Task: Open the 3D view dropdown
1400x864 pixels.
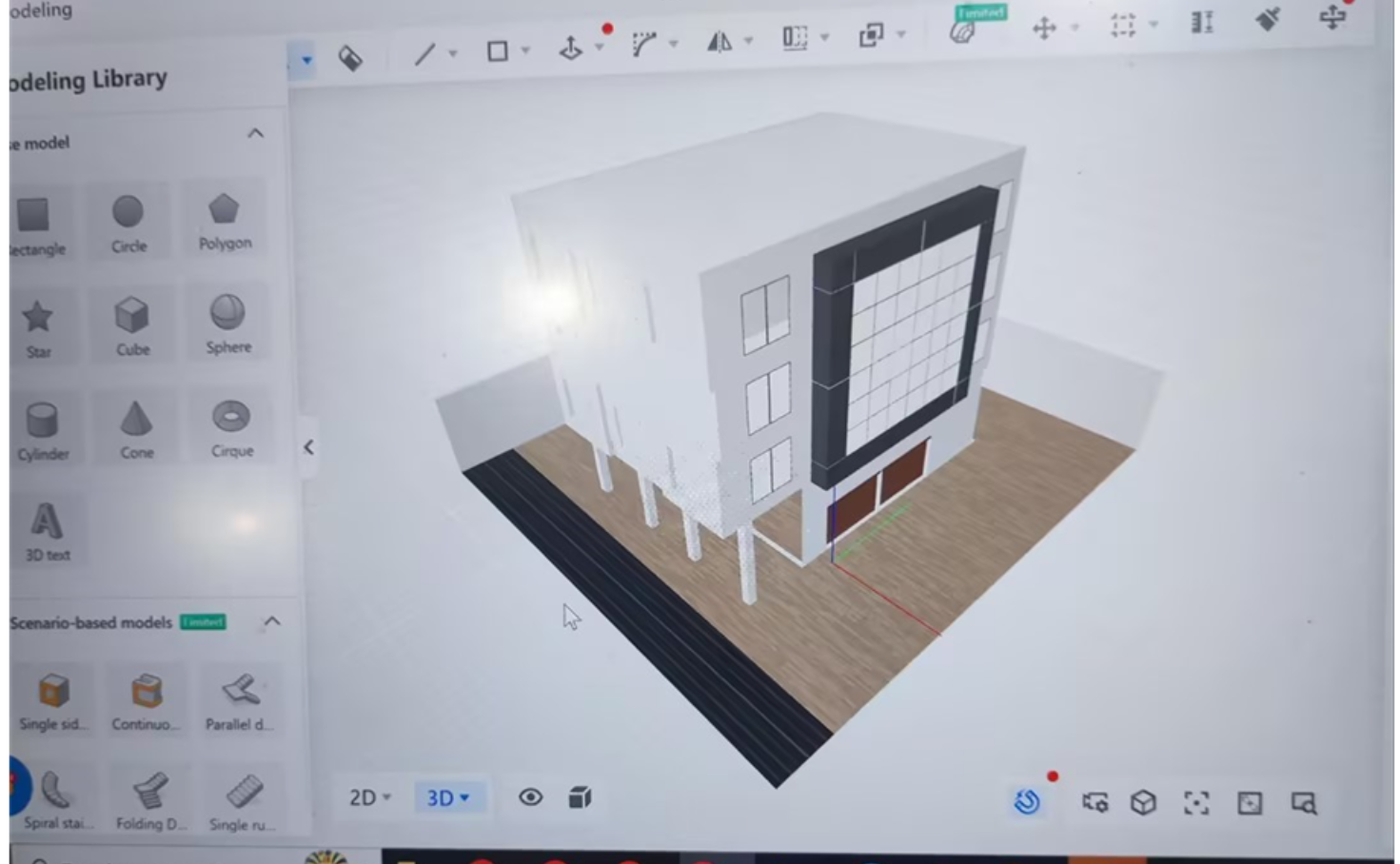Action: click(447, 797)
